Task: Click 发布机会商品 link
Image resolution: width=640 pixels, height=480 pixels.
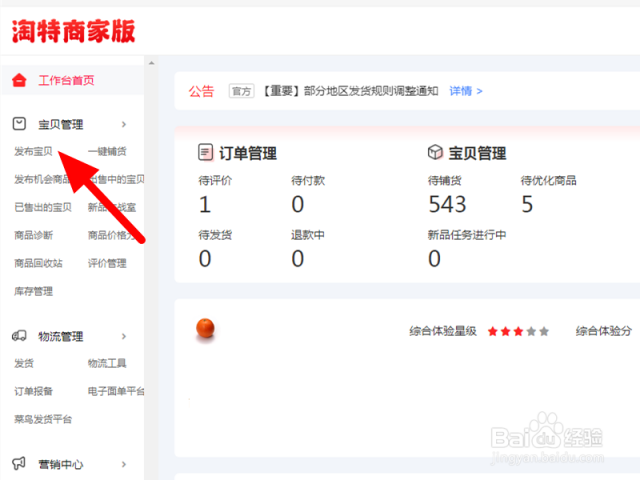Action: [x=43, y=179]
